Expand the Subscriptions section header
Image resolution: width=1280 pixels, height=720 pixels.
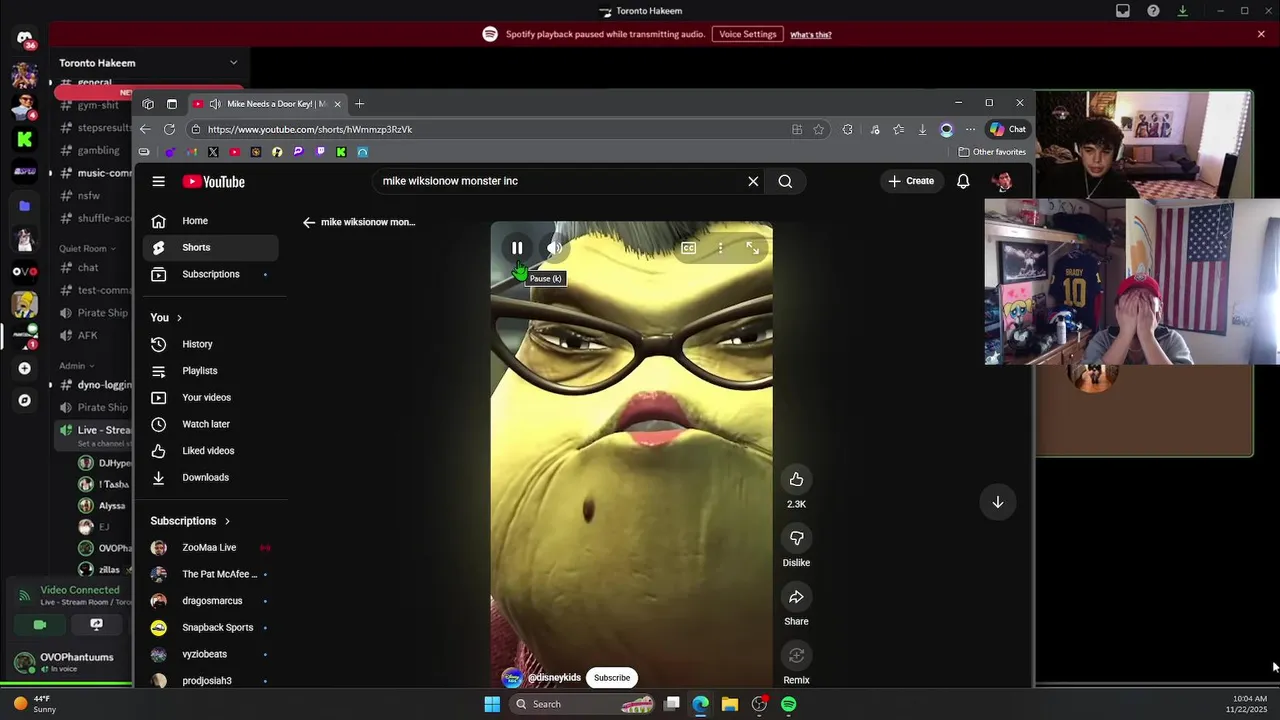pyautogui.click(x=190, y=521)
